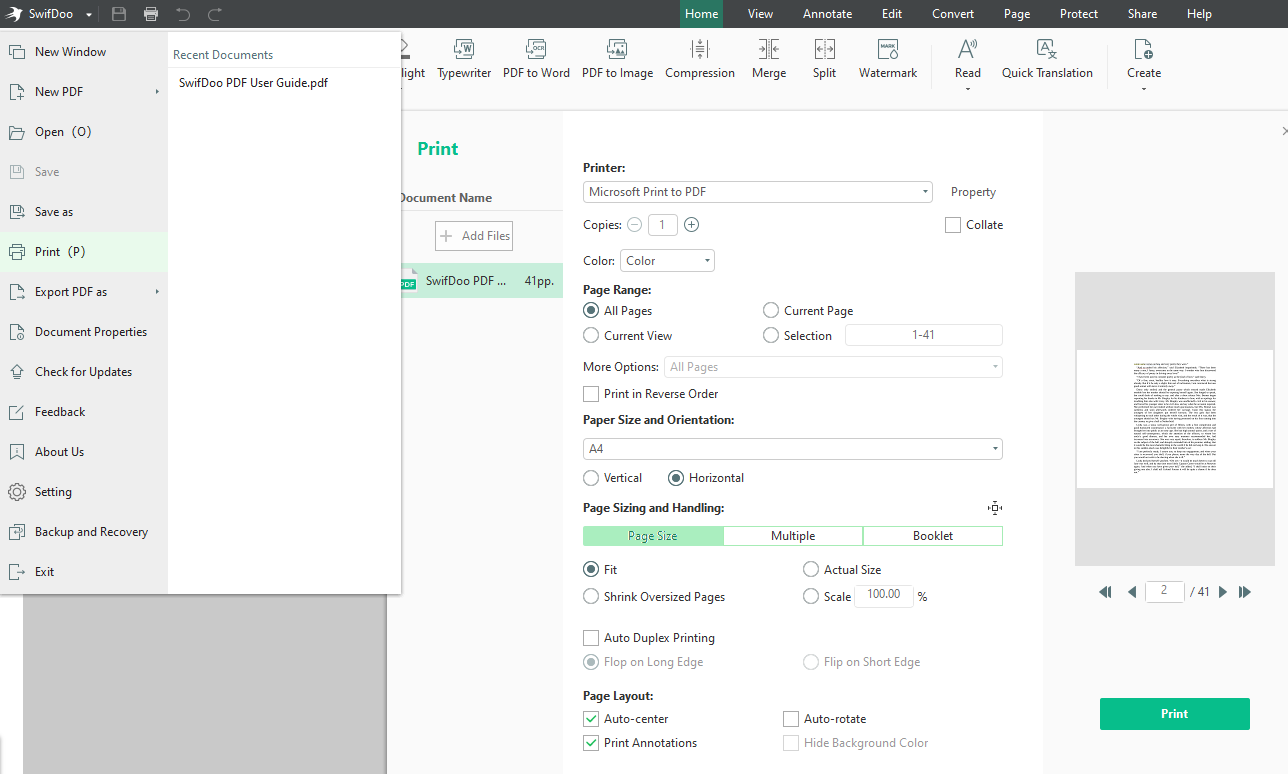Click the Setting gear menu entry
The height and width of the screenshot is (774, 1288).
coord(84,492)
